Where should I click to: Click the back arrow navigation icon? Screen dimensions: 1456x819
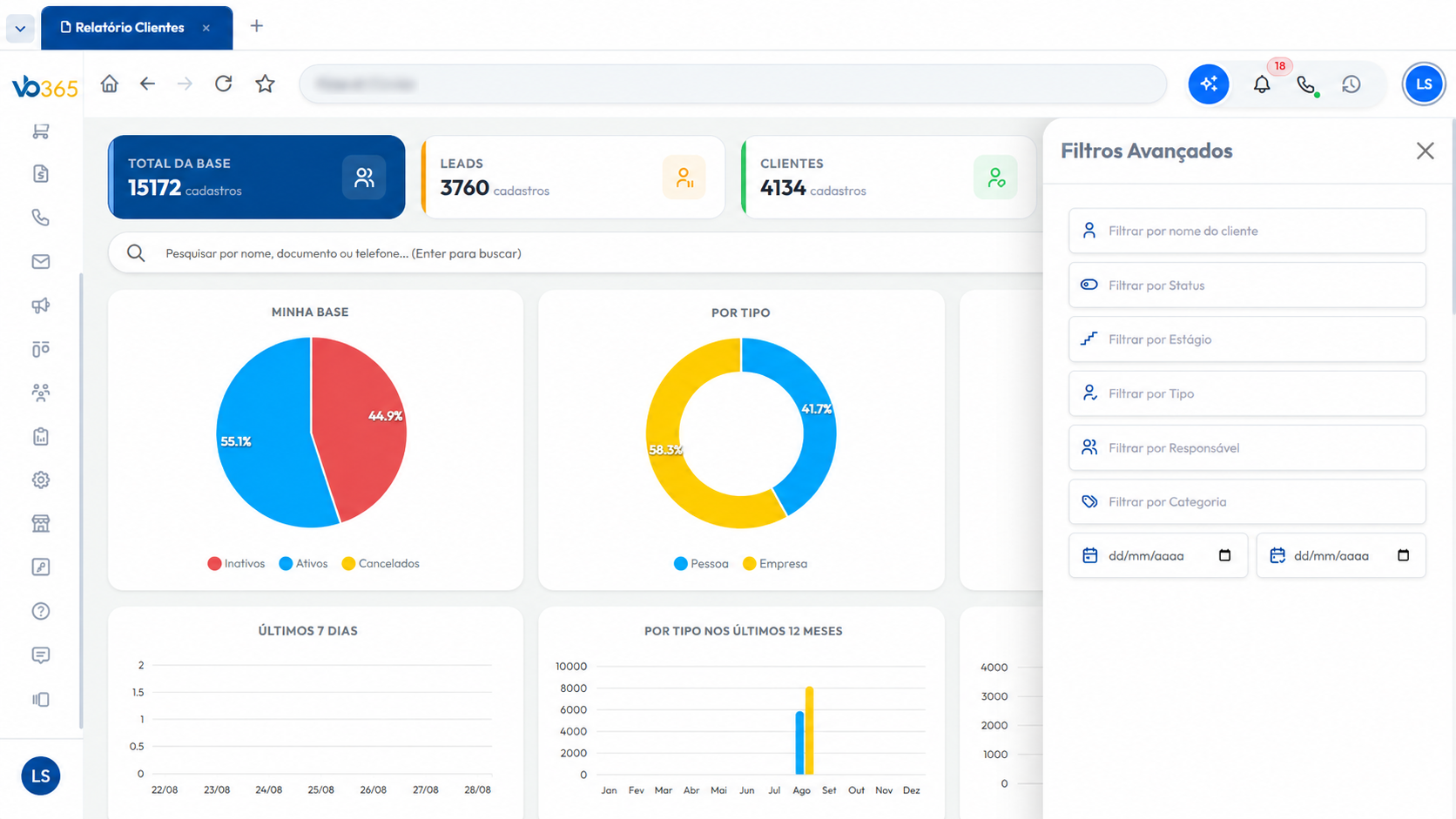click(x=147, y=84)
